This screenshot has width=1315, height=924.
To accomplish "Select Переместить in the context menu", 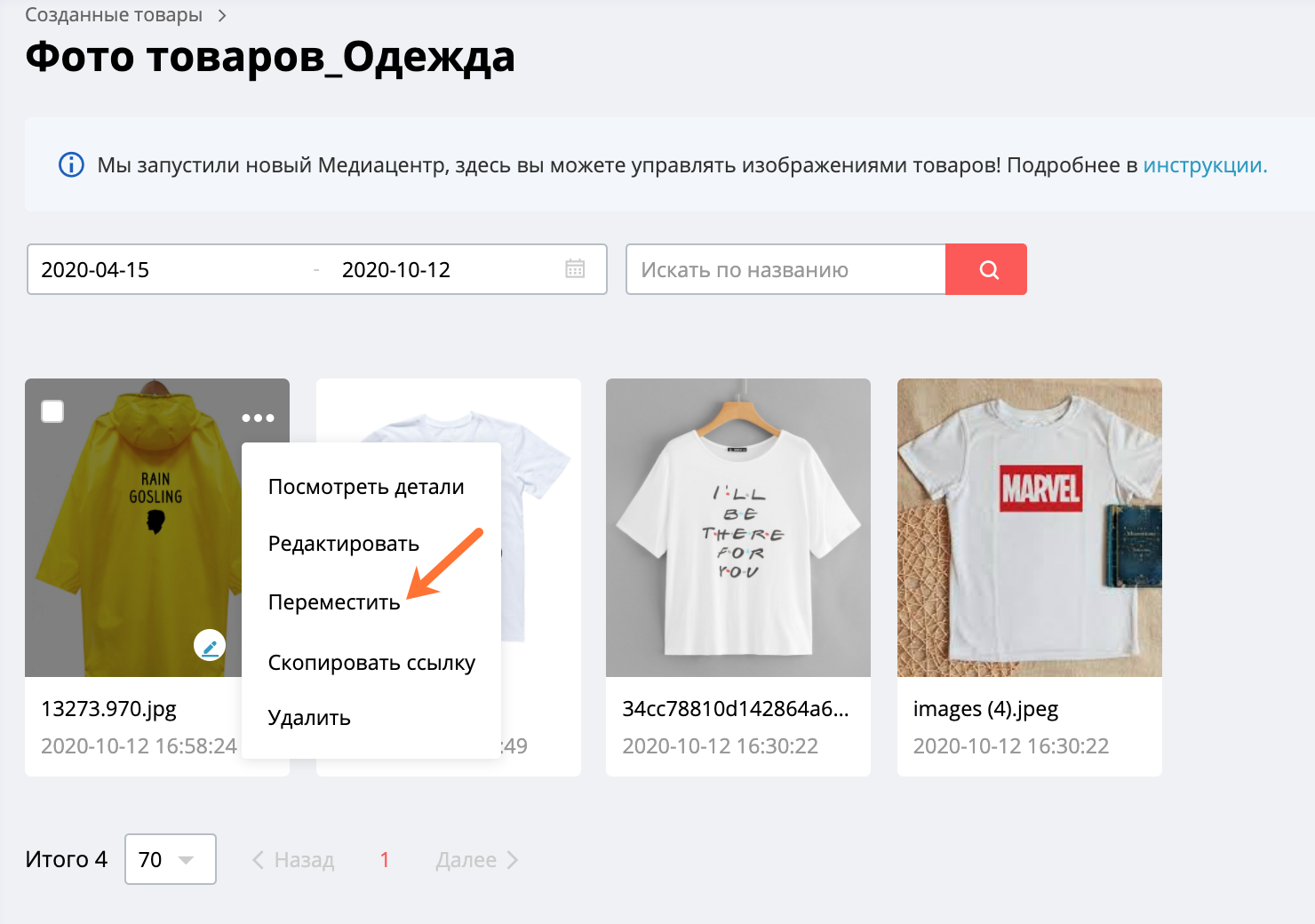I will coord(334,602).
